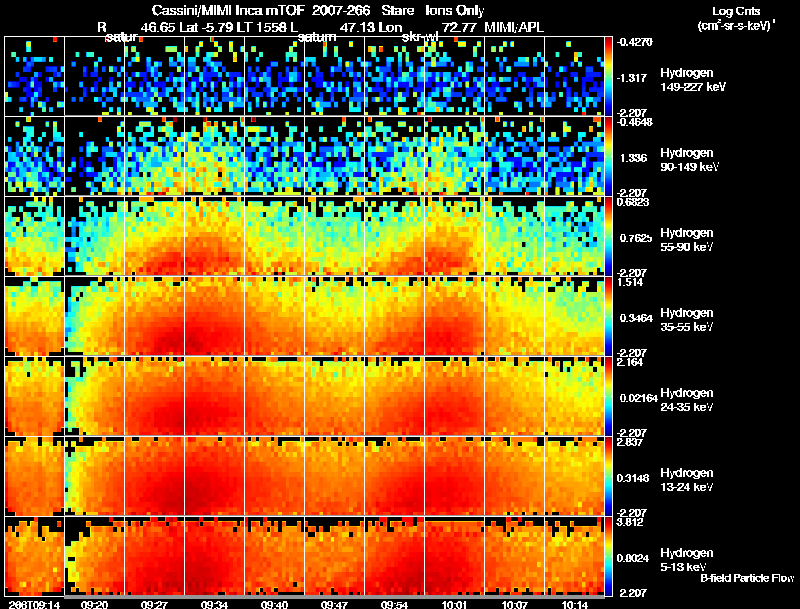Click the Hydrogen 5-13 keV color scale bar
800x609 pixels.
[608, 556]
